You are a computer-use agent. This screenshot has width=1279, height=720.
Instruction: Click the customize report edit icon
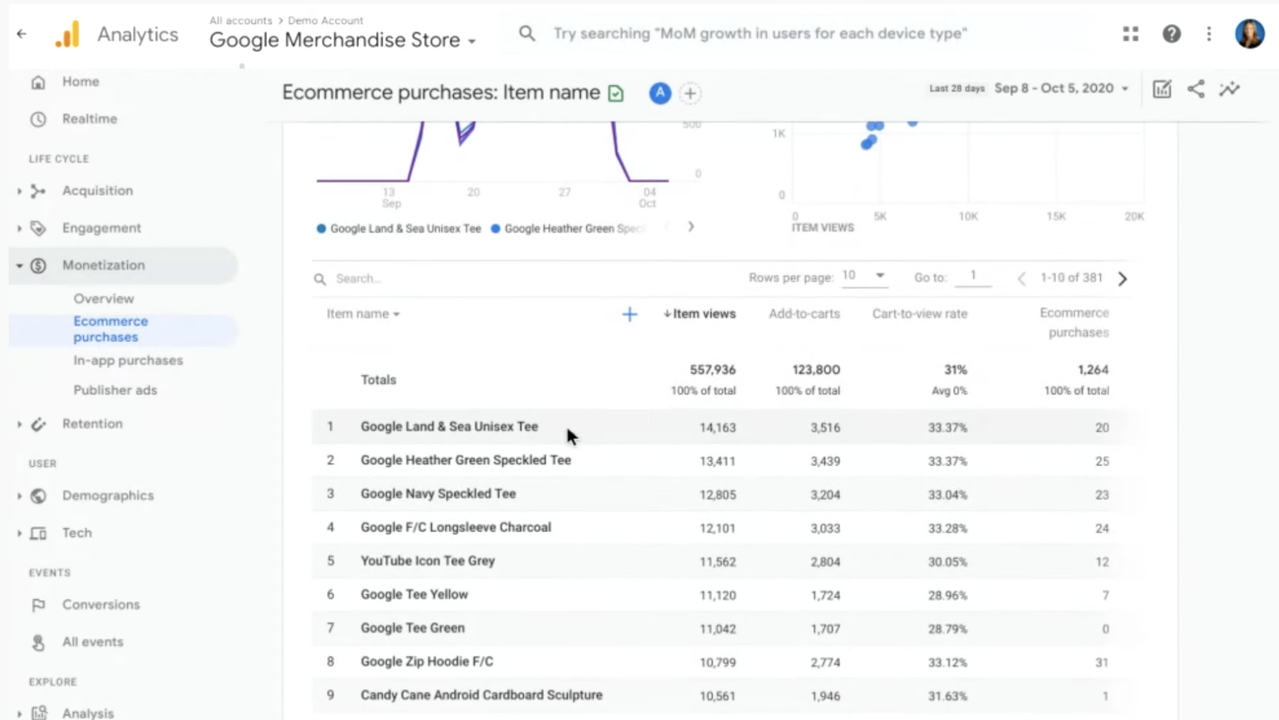click(x=1161, y=89)
